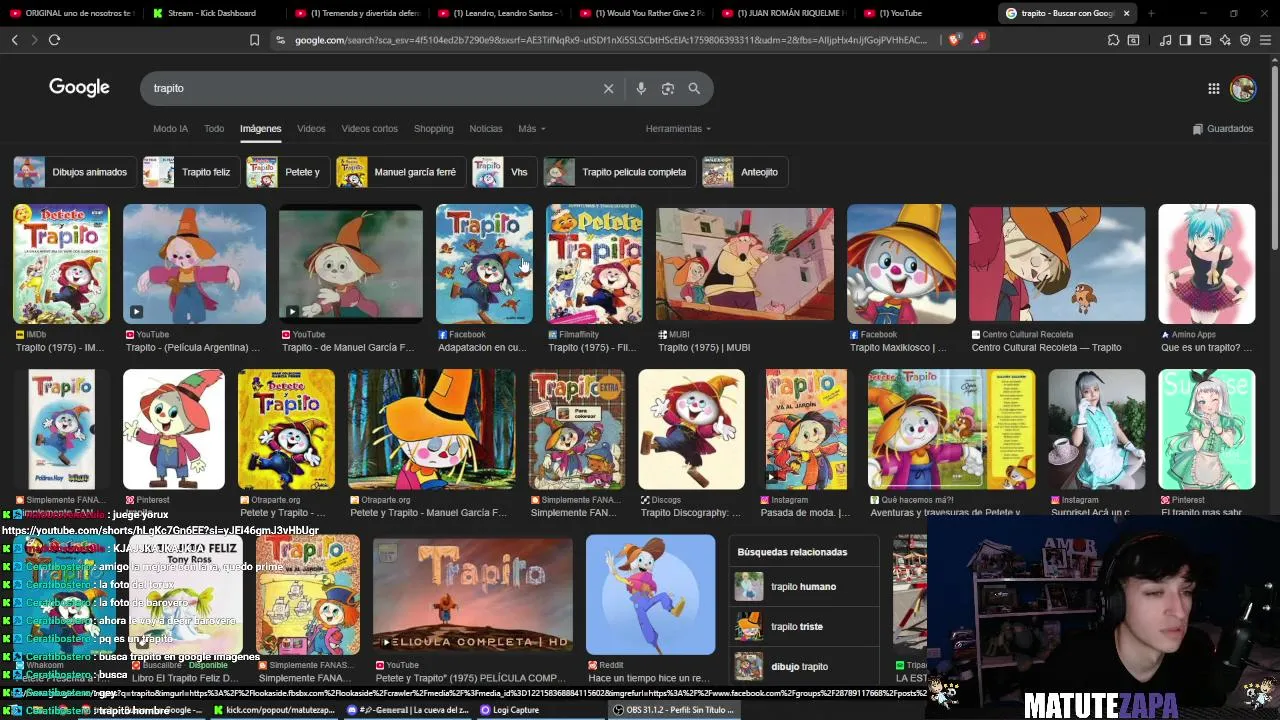Bookmark this page
This screenshot has height=720, width=1280.
tap(254, 40)
